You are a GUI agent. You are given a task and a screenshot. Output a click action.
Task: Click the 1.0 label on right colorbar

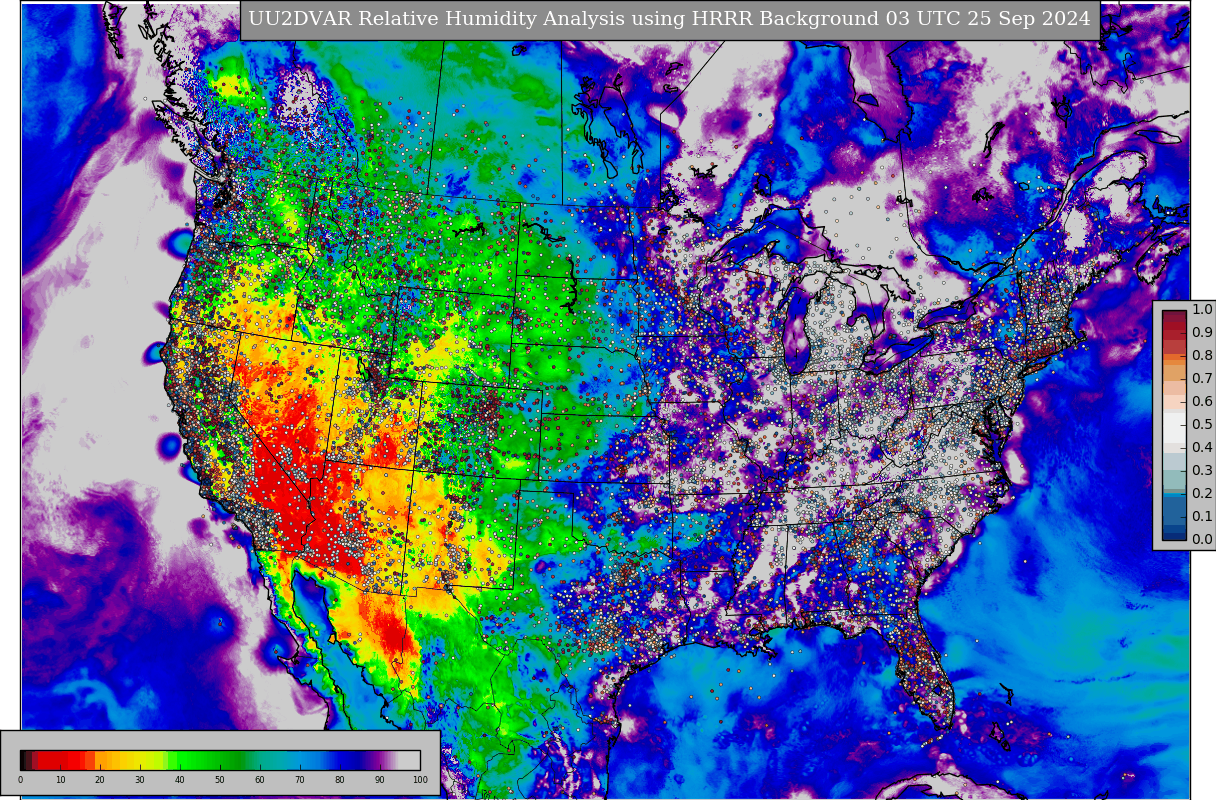[x=1202, y=309]
